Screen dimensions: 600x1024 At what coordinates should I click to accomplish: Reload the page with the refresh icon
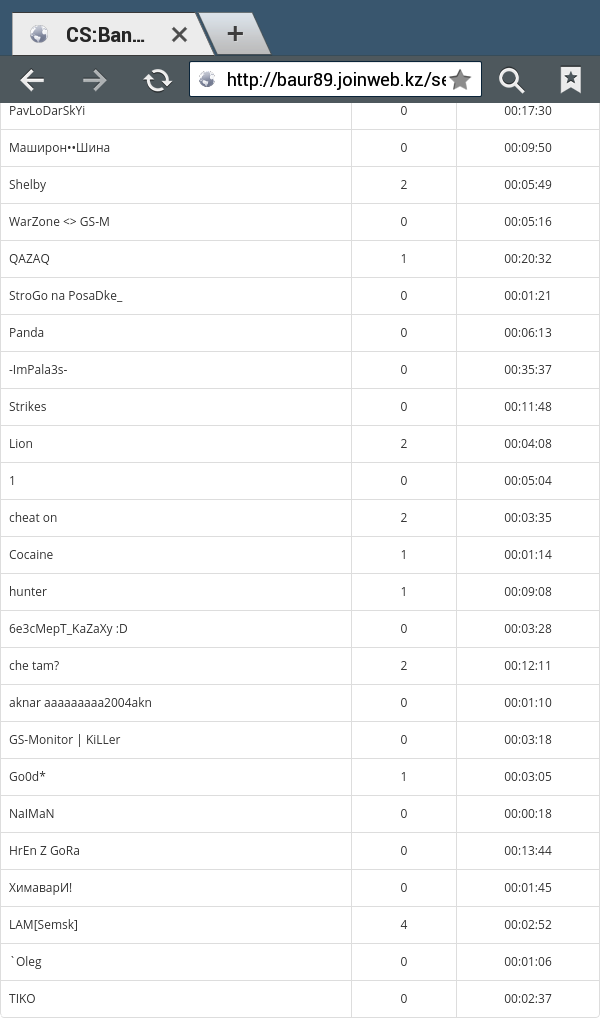tap(157, 80)
